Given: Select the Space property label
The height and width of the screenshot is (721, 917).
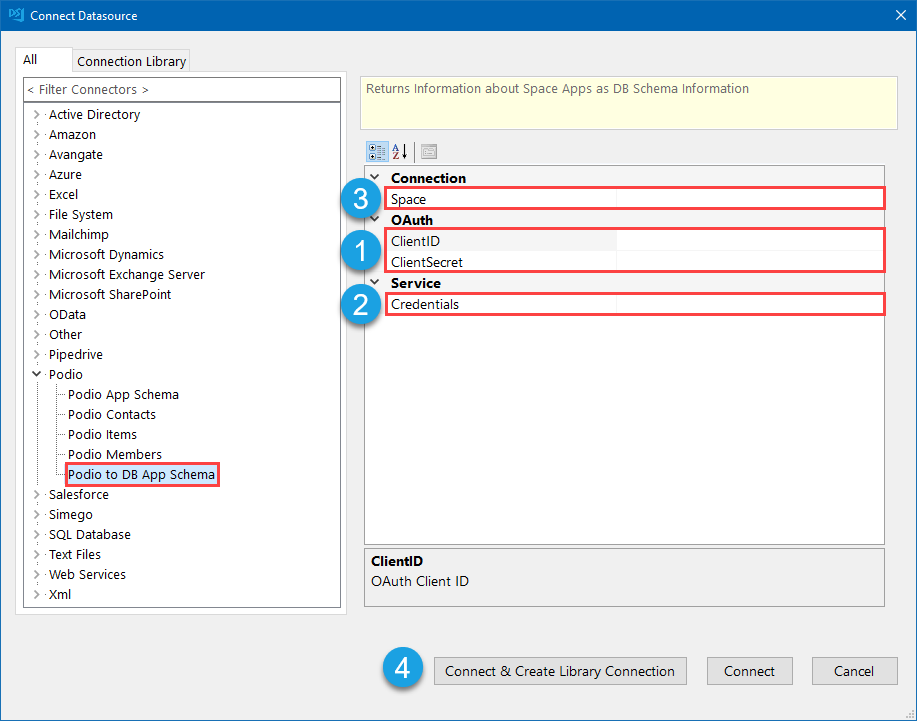Looking at the screenshot, I should click(x=408, y=199).
